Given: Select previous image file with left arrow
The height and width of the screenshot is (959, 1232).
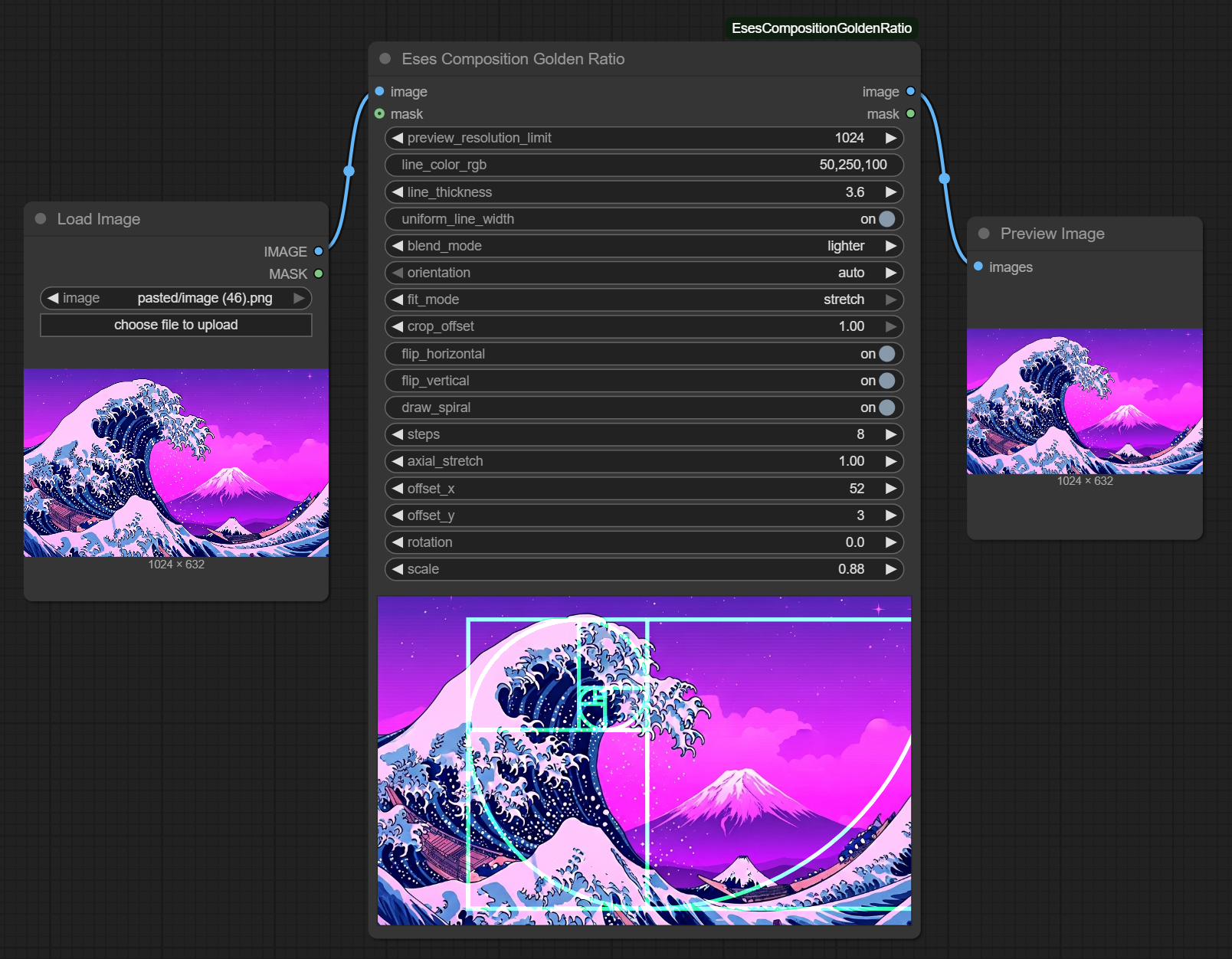Looking at the screenshot, I should click(53, 298).
